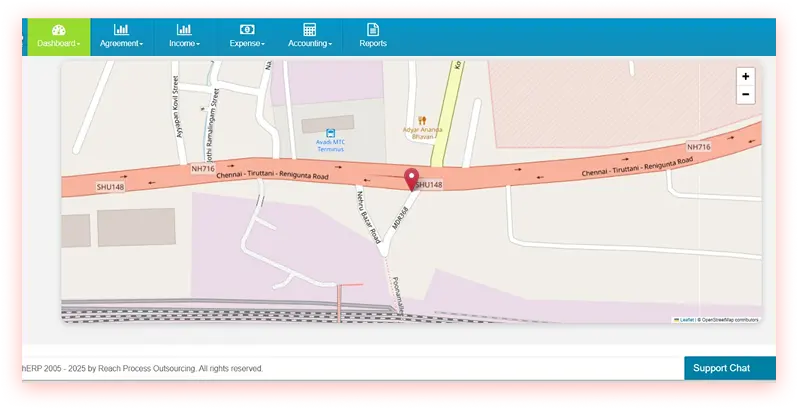The height and width of the screenshot is (409, 798).
Task: Expand the Income dropdown menu
Action: (184, 37)
